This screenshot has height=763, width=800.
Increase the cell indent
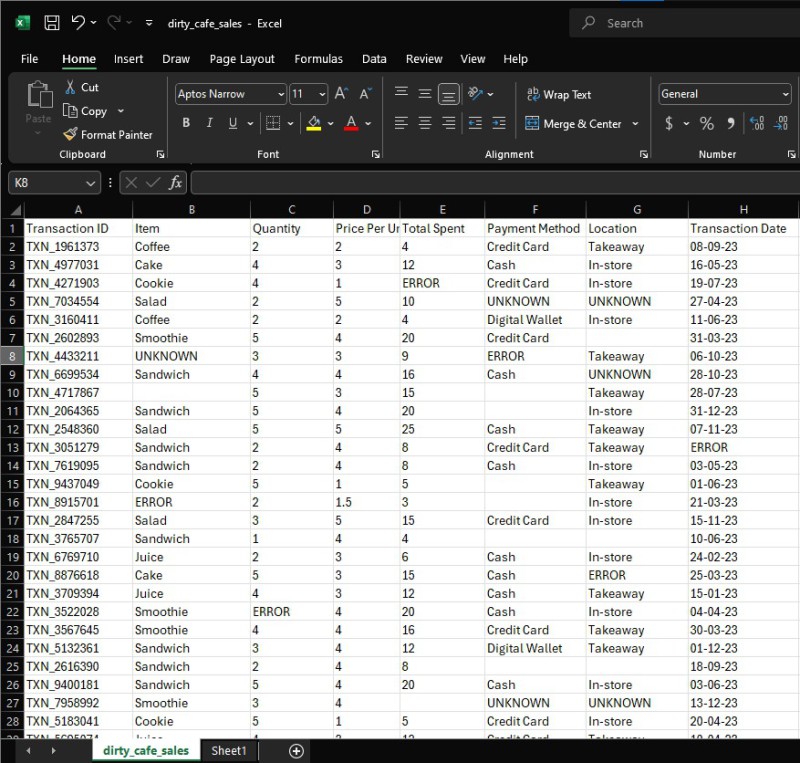click(500, 123)
